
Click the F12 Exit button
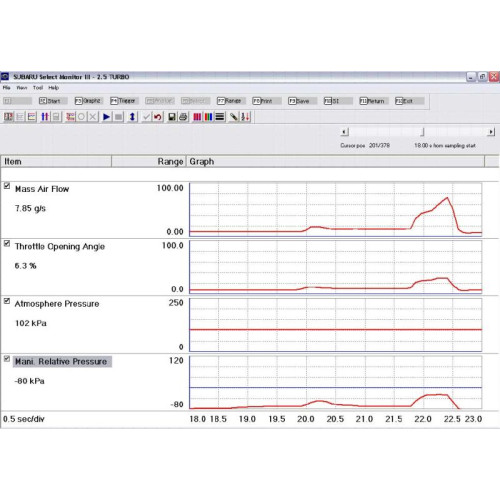pos(409,101)
